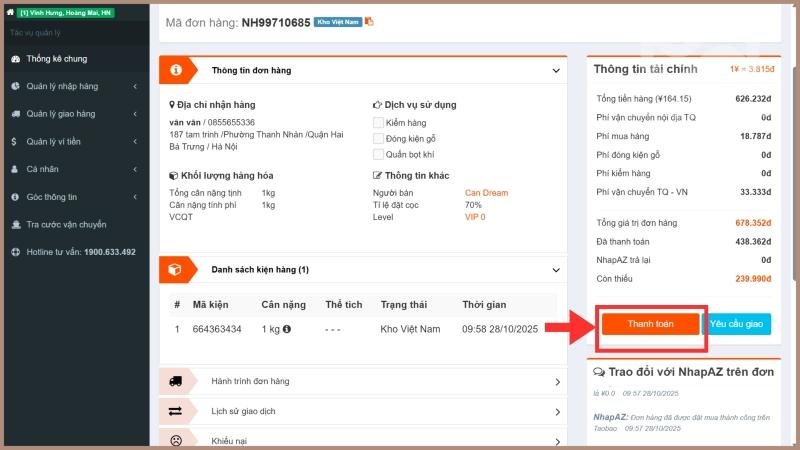Open Tra cước vận chuyển in sidebar
The image size is (800, 450).
pos(66,224)
